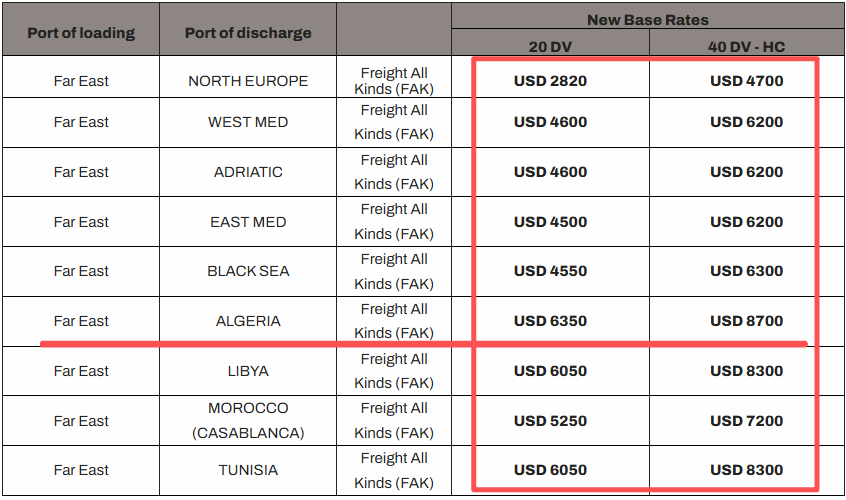Screen dimensions: 846x500
Task: Select the New Base Rates header cell
Action: pyautogui.click(x=648, y=19)
